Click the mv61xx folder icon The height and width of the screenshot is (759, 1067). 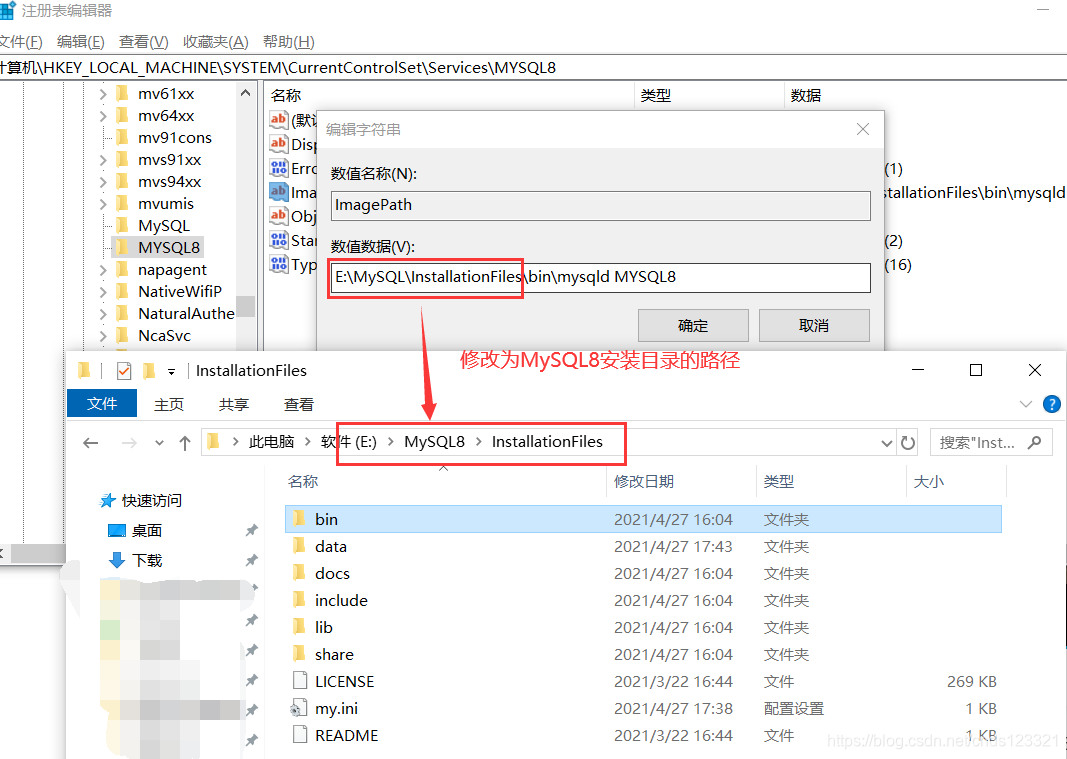point(122,93)
